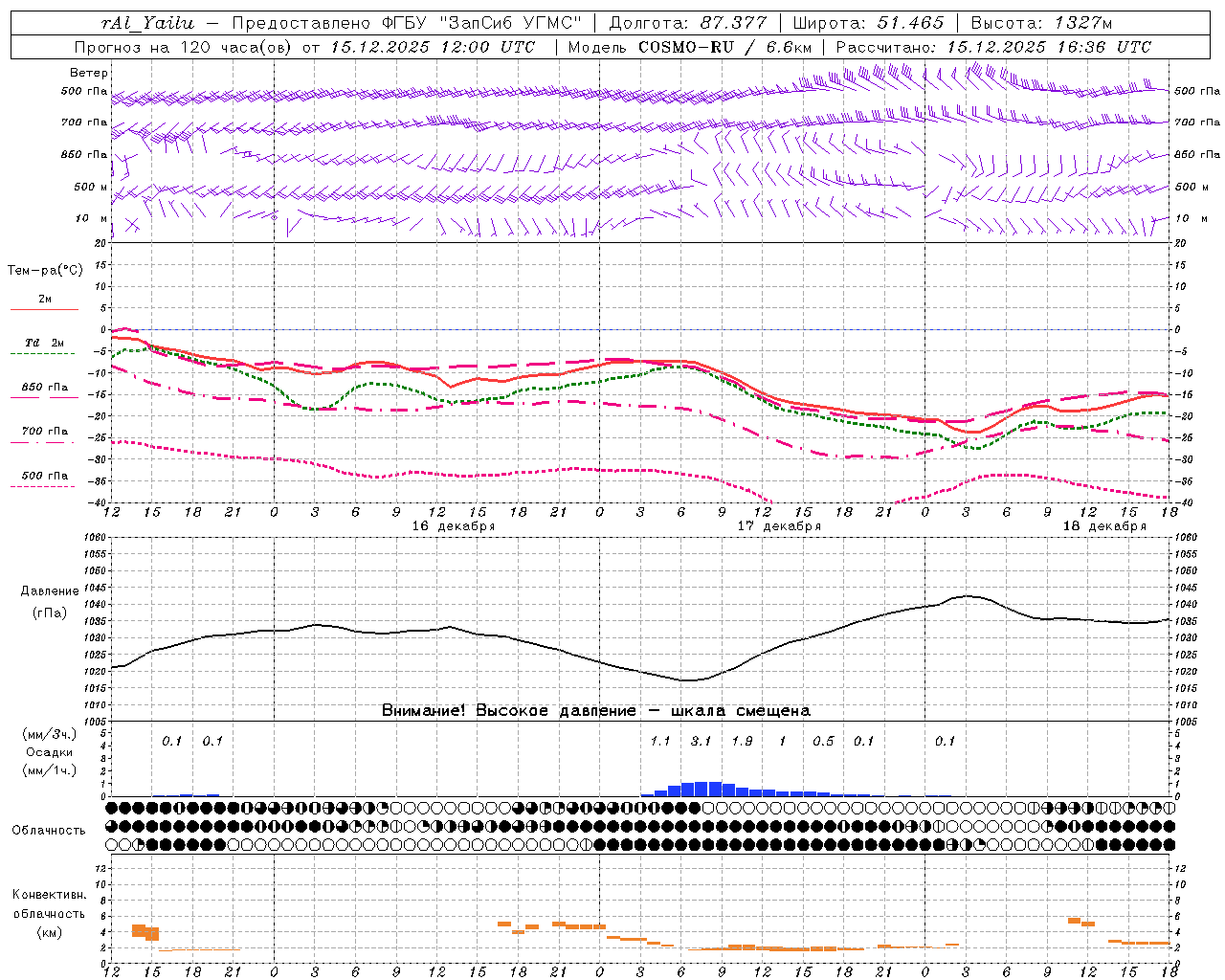Click pink dotted legend line under '500 гПа'
The width and height of the screenshot is (1225, 980).
point(43,486)
